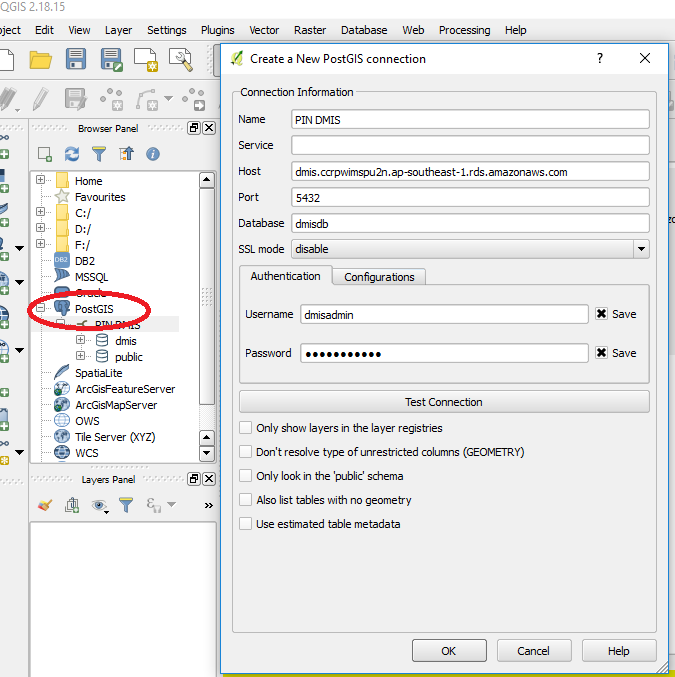Enable Only show layers in layer registries
The height and width of the screenshot is (677, 675).
[245, 427]
